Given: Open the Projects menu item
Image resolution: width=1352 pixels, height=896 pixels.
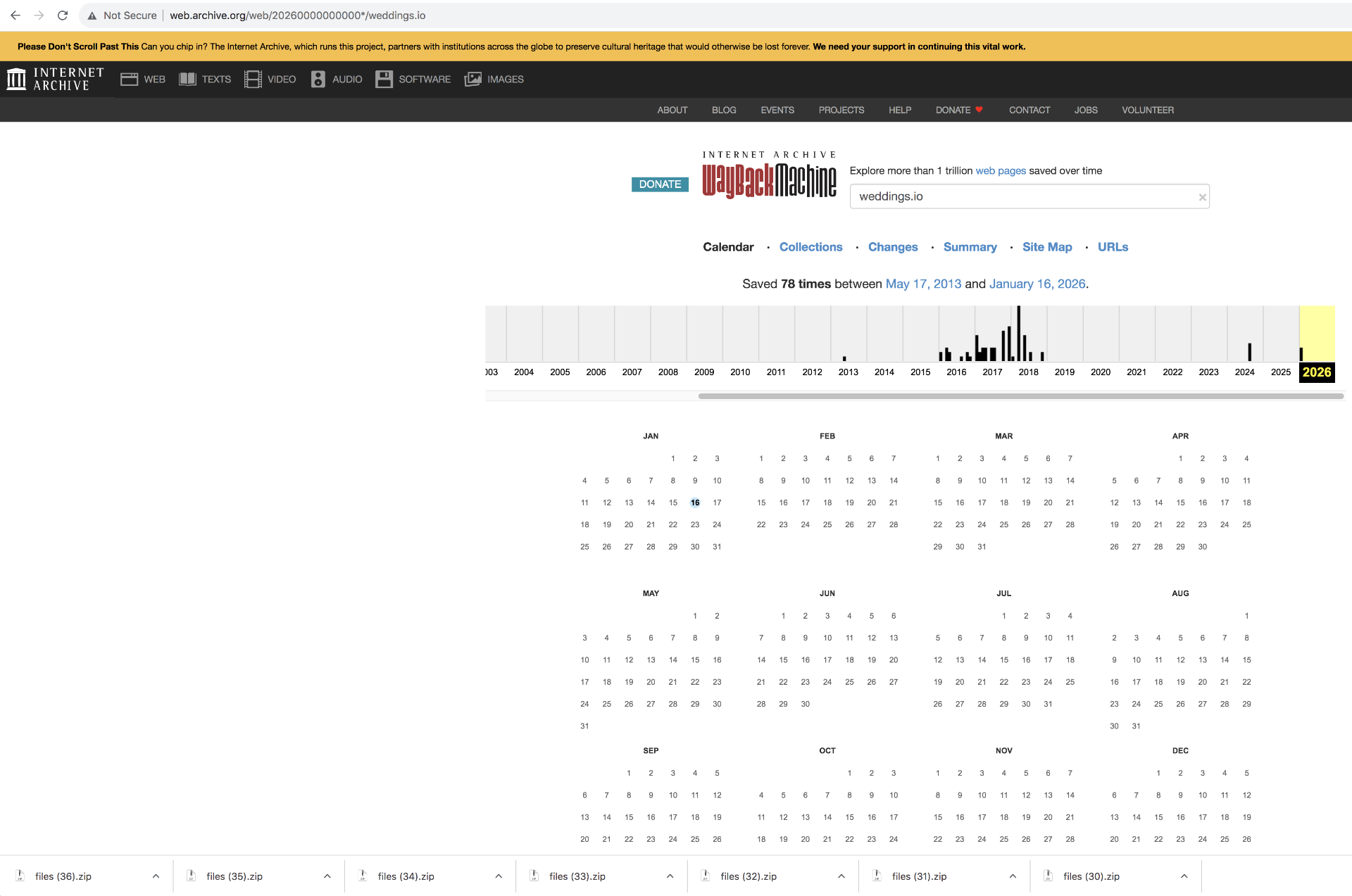Looking at the screenshot, I should pyautogui.click(x=841, y=110).
